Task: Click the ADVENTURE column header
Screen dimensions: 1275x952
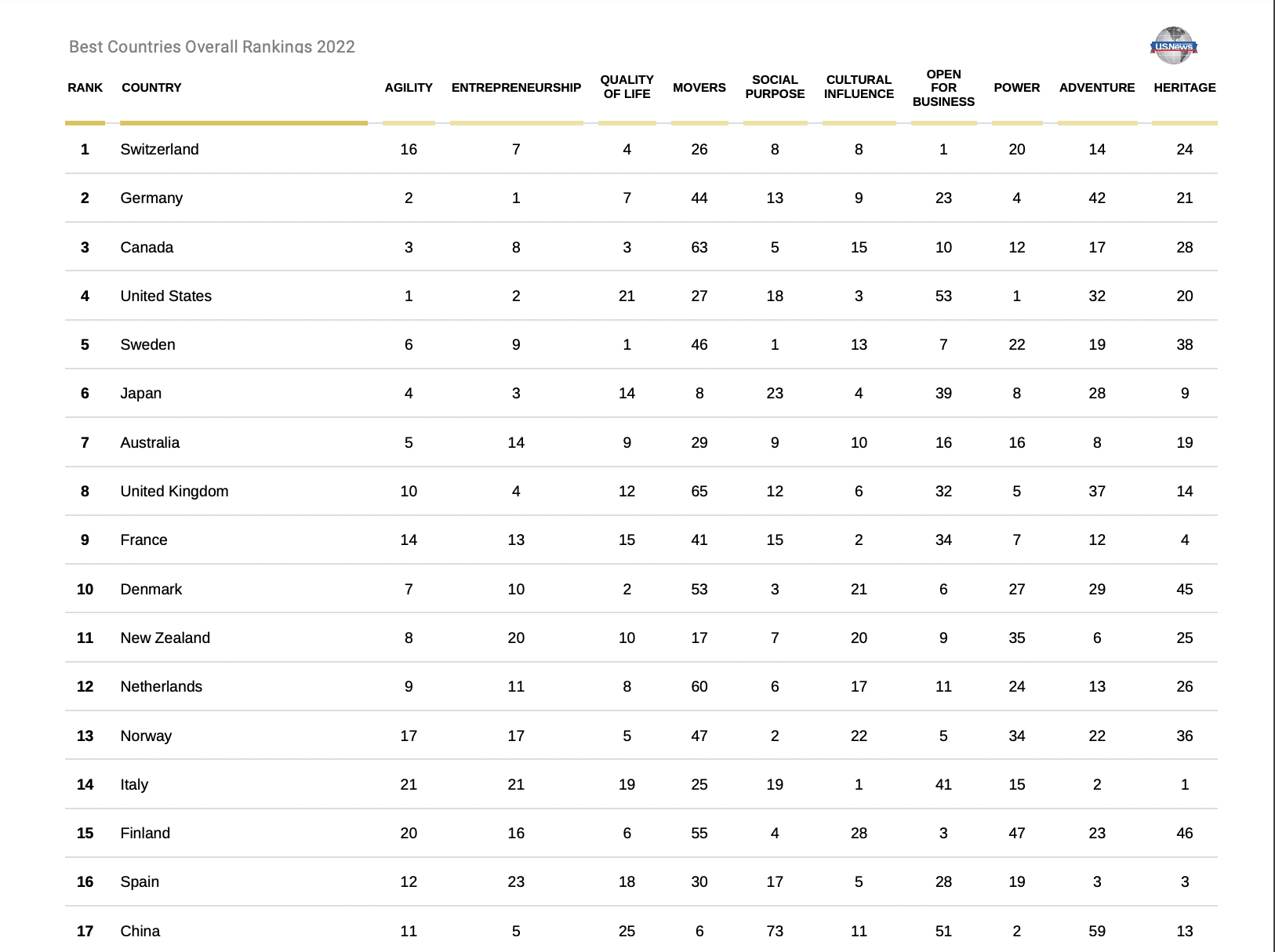Action: pyautogui.click(x=1096, y=88)
